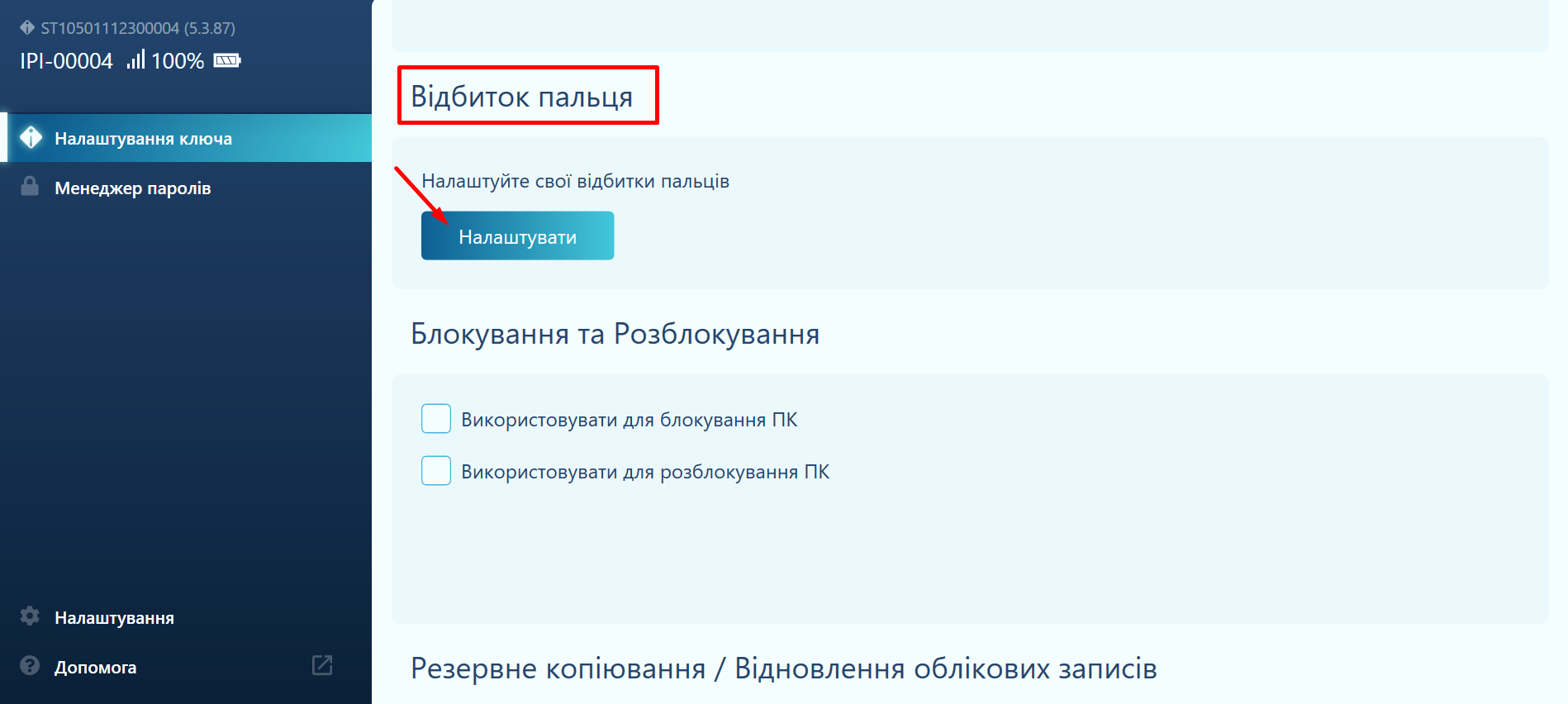Open the Допомога help link text
This screenshot has width=1568, height=704.
[95, 668]
